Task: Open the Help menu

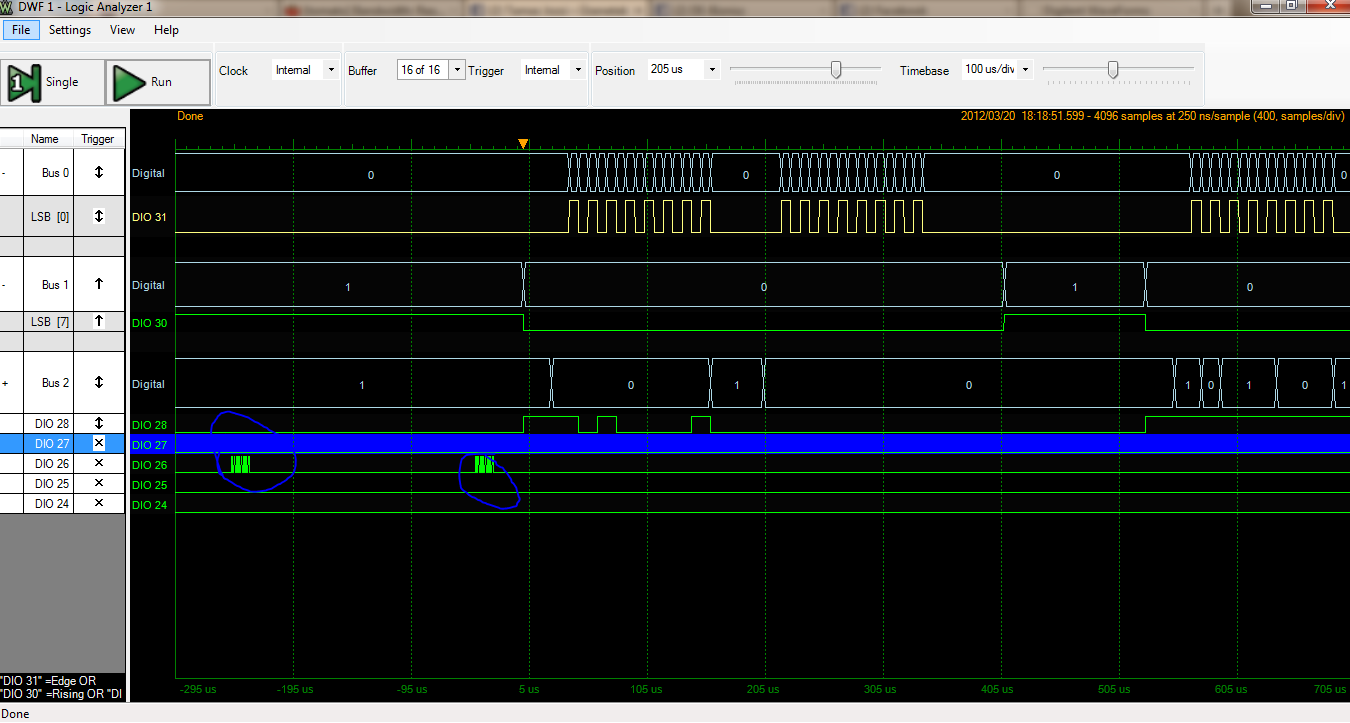Action: click(166, 30)
